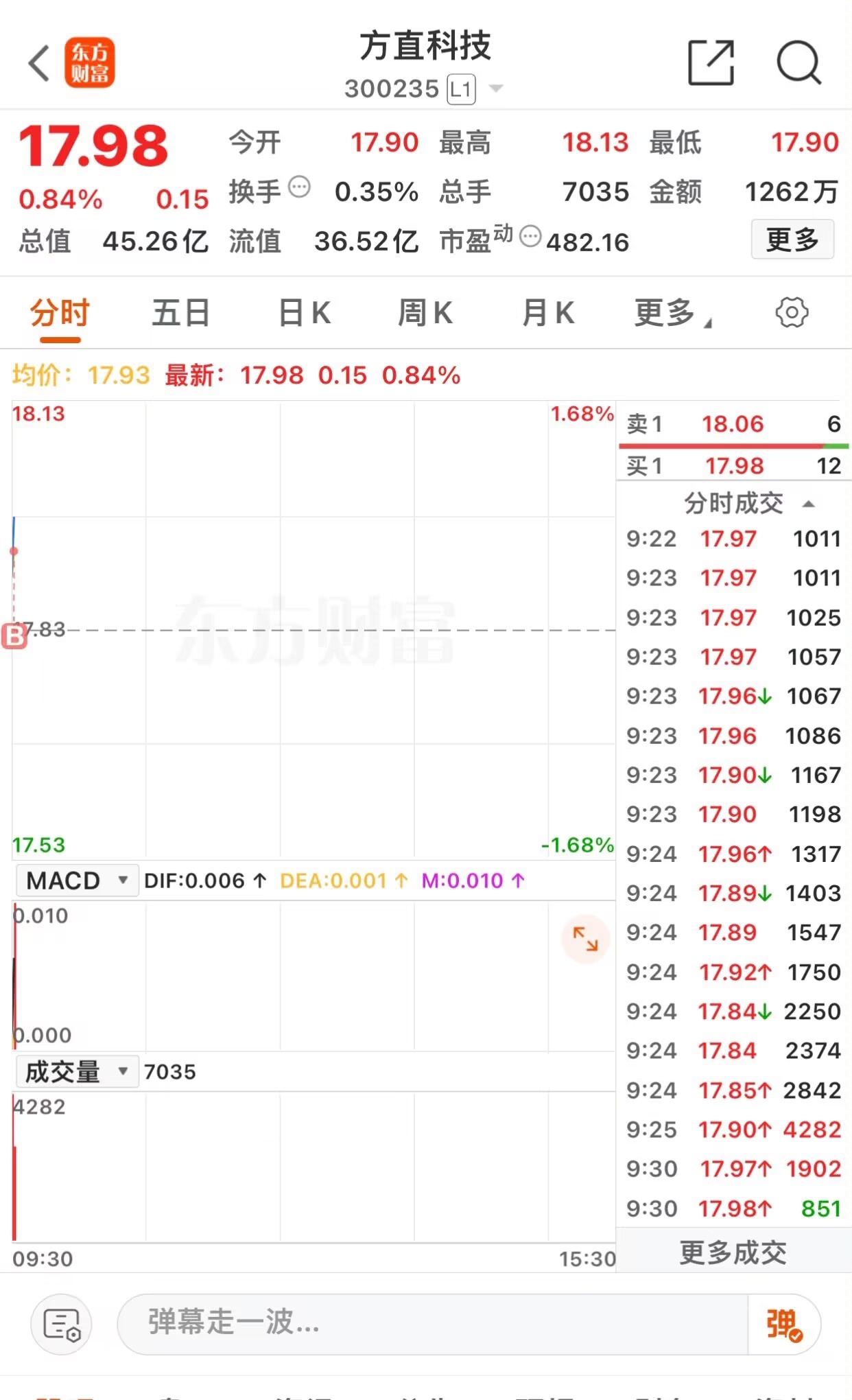Click the 更多 button in quote header
The image size is (852, 1400).
coord(792,240)
